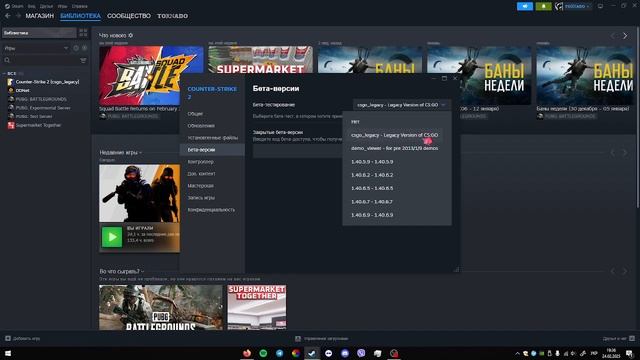Open the downloads manager link

pyautogui.click(x=322, y=338)
